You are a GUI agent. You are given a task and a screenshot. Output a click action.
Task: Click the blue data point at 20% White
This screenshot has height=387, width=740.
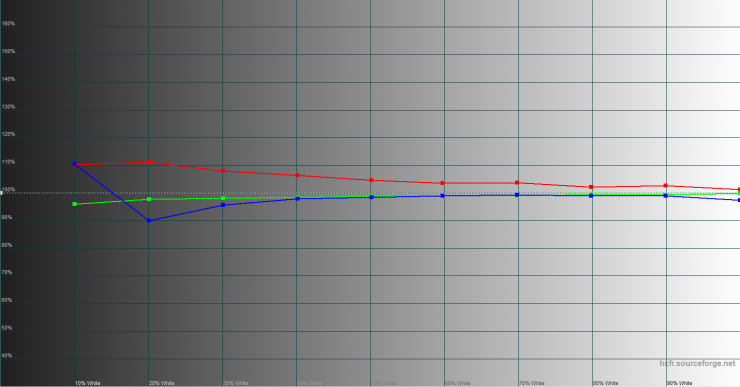149,220
